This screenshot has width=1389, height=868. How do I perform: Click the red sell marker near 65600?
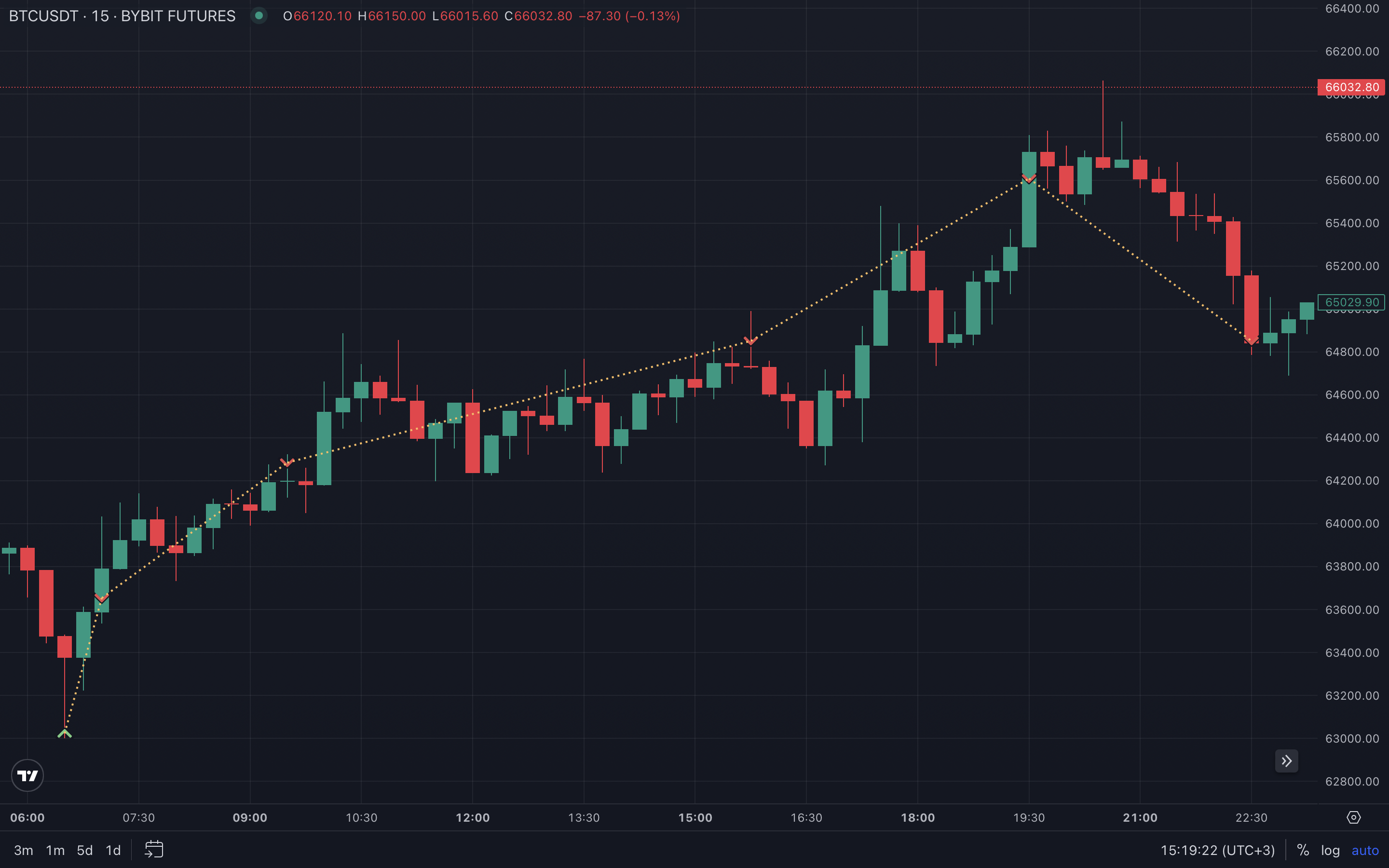[1029, 178]
